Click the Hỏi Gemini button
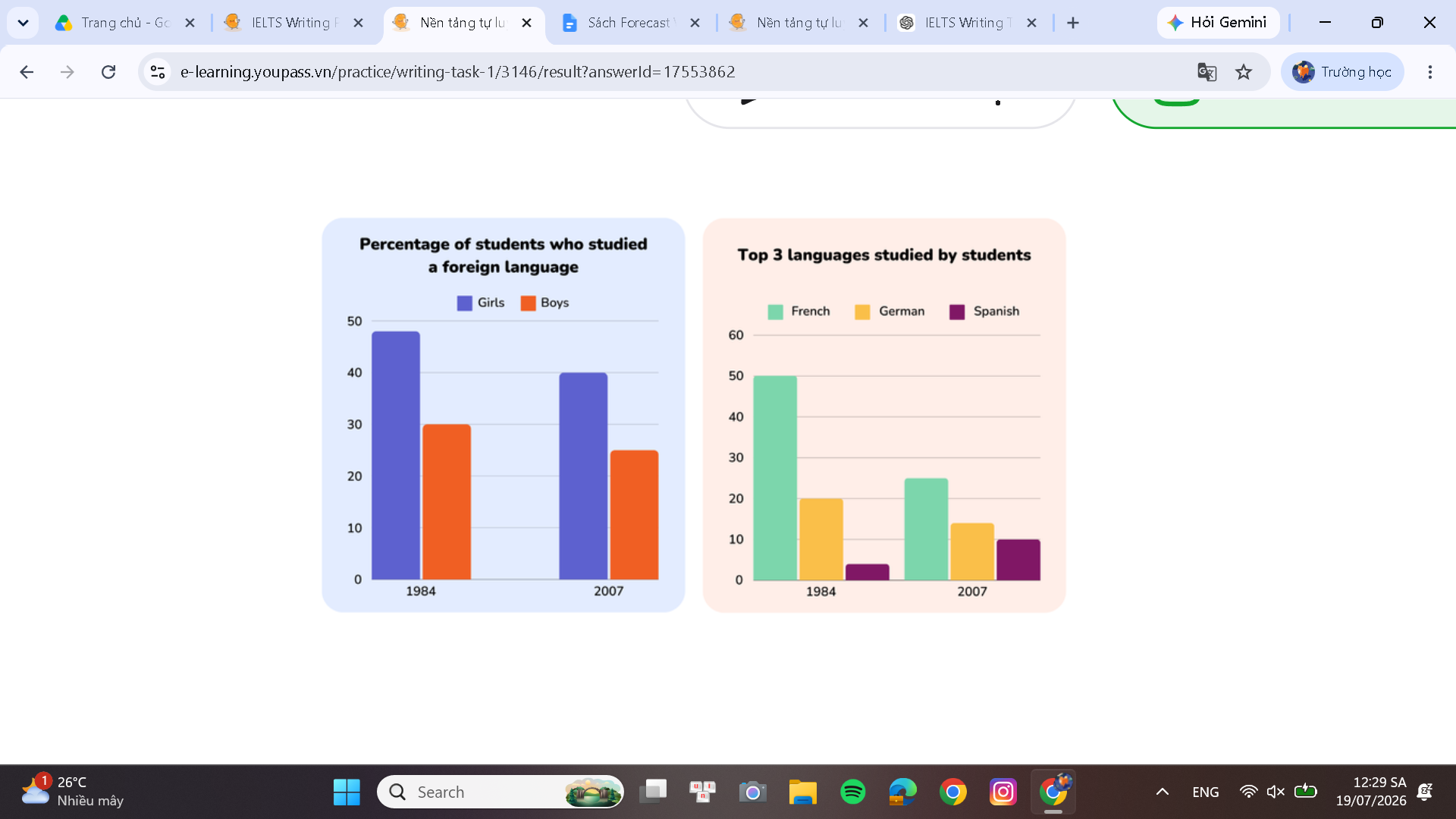The height and width of the screenshot is (819, 1456). click(x=1218, y=23)
